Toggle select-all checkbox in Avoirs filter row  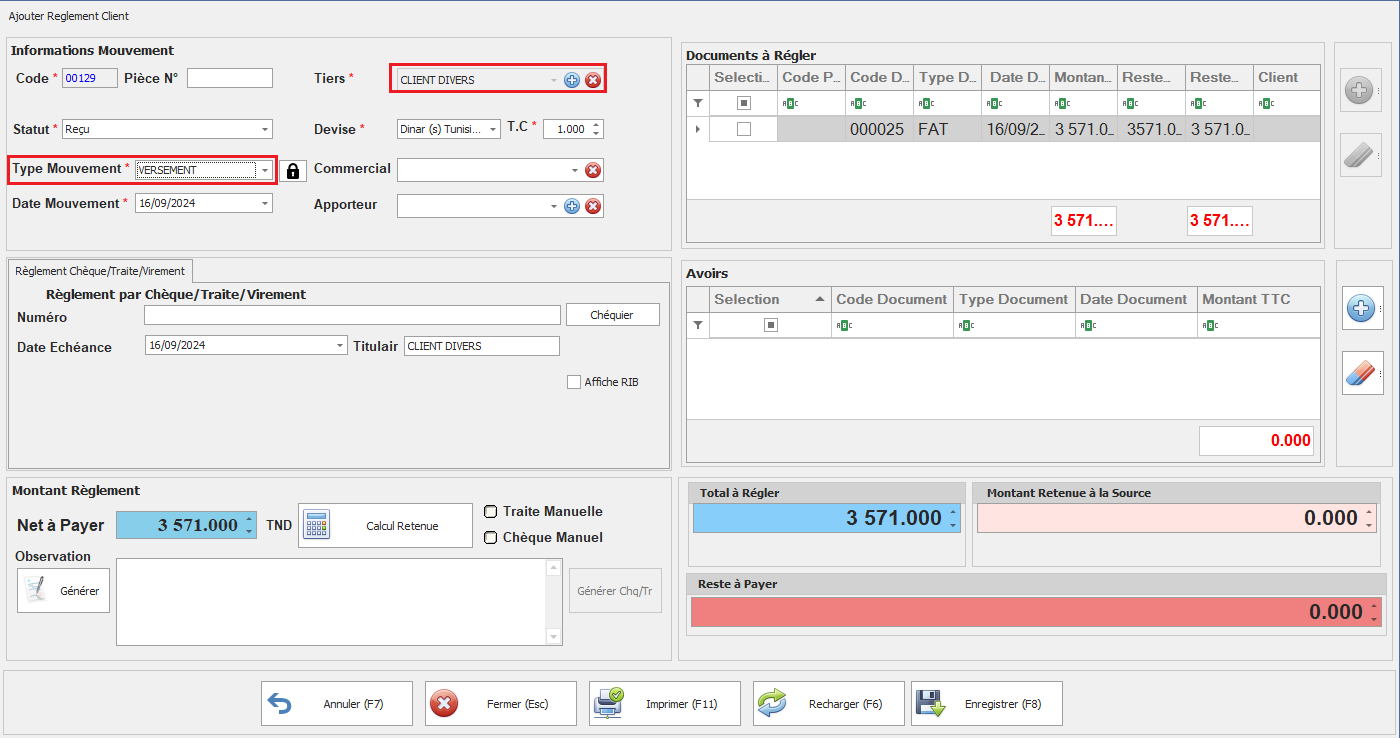[x=771, y=325]
